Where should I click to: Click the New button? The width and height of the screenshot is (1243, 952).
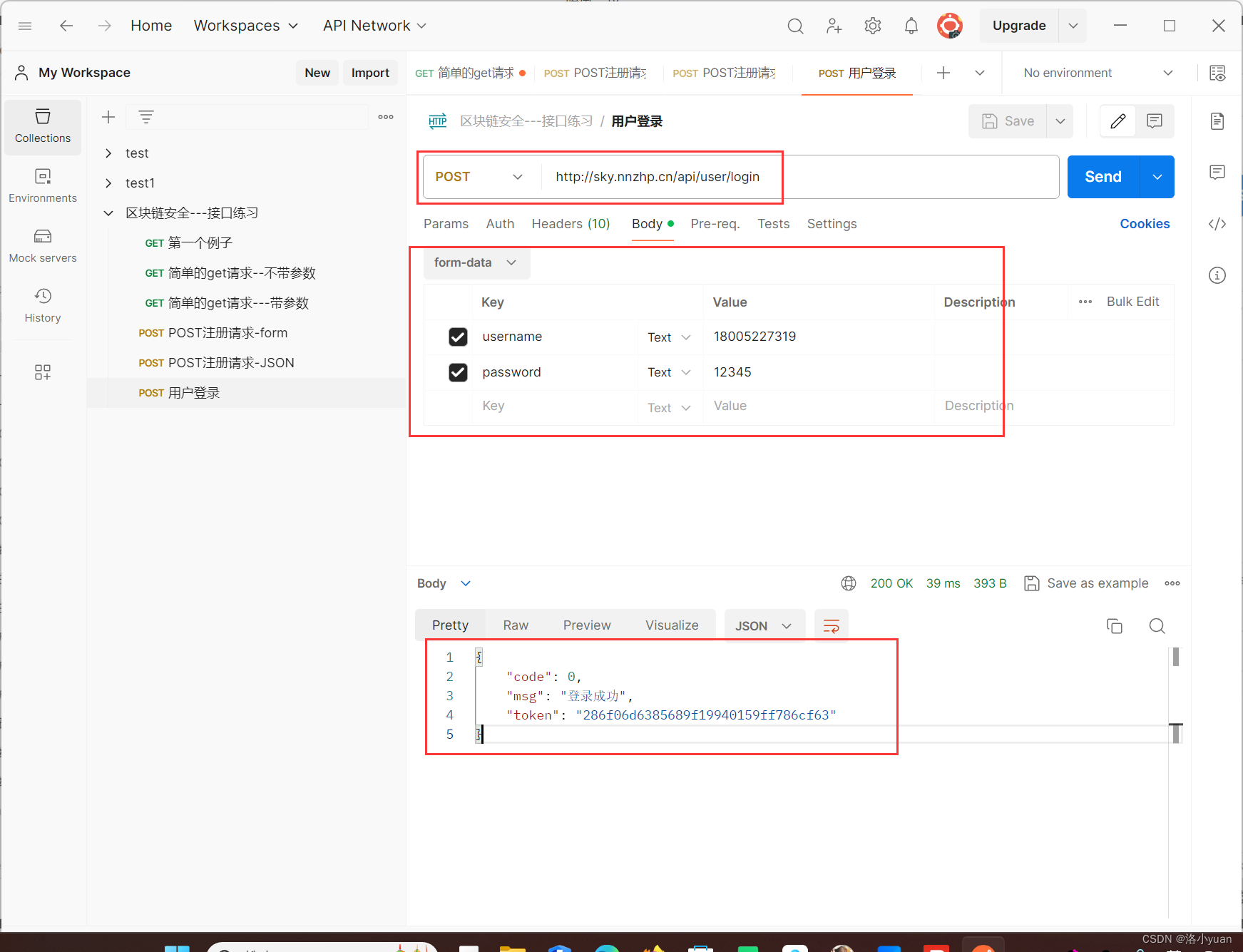pyautogui.click(x=317, y=73)
